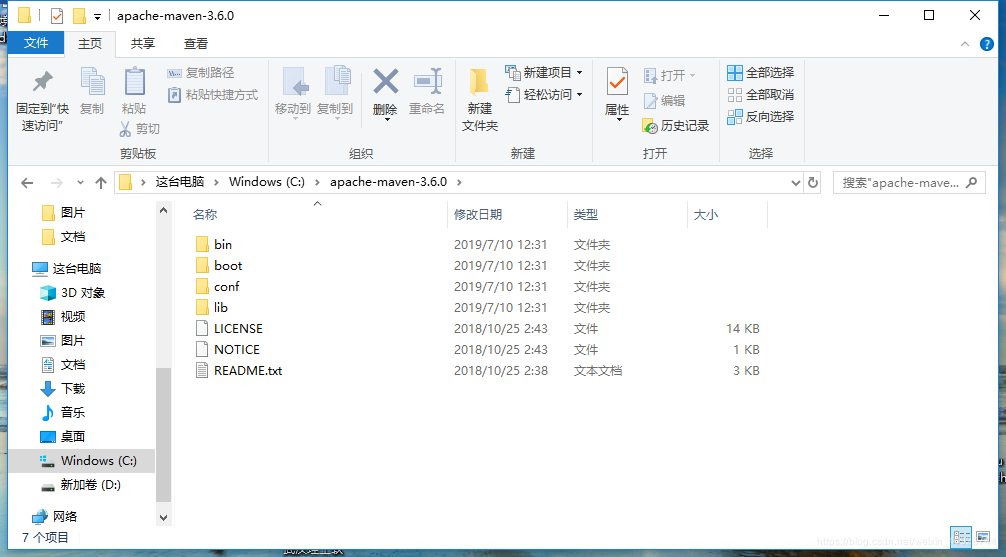Click apache-maven-3.6.0 breadcrumb in address bar
Screen dimensions: 1006x557
click(388, 182)
